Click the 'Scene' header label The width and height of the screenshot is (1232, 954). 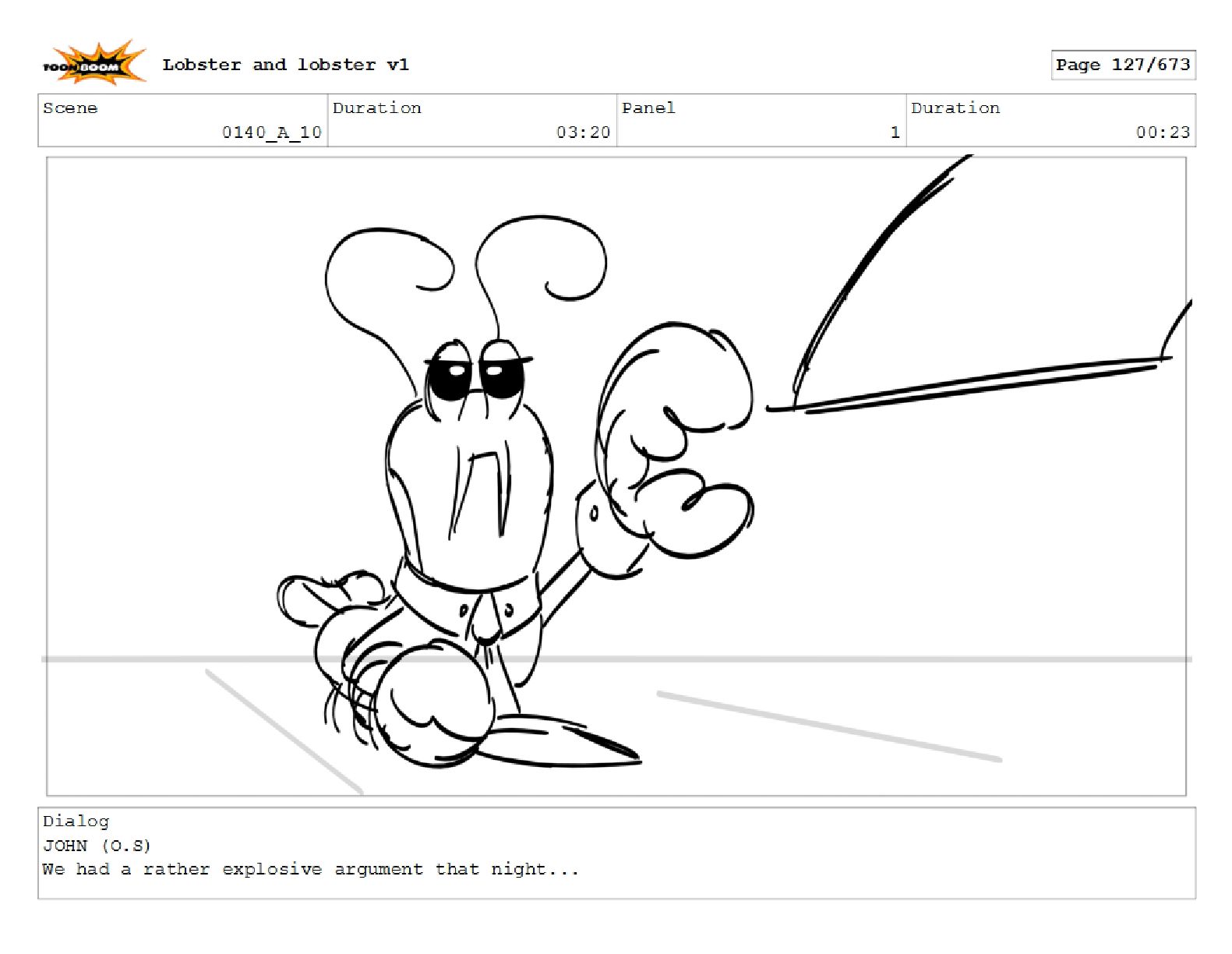(x=70, y=108)
